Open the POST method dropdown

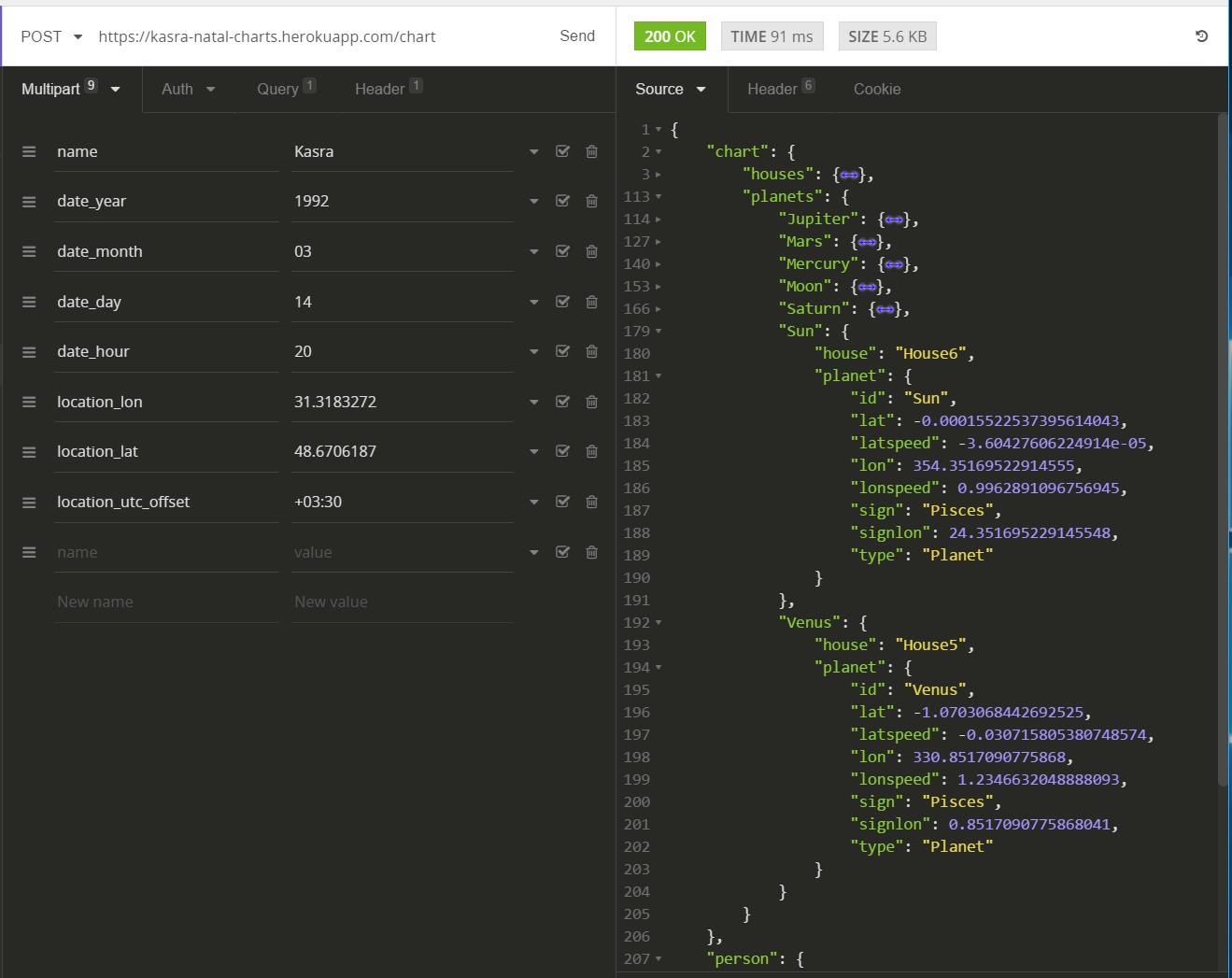point(51,36)
